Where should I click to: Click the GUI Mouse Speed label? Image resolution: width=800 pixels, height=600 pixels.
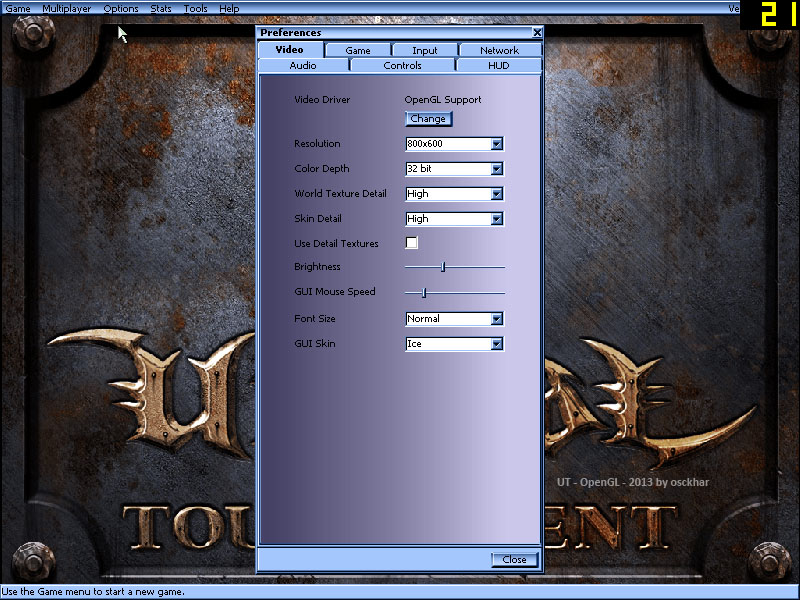point(335,291)
